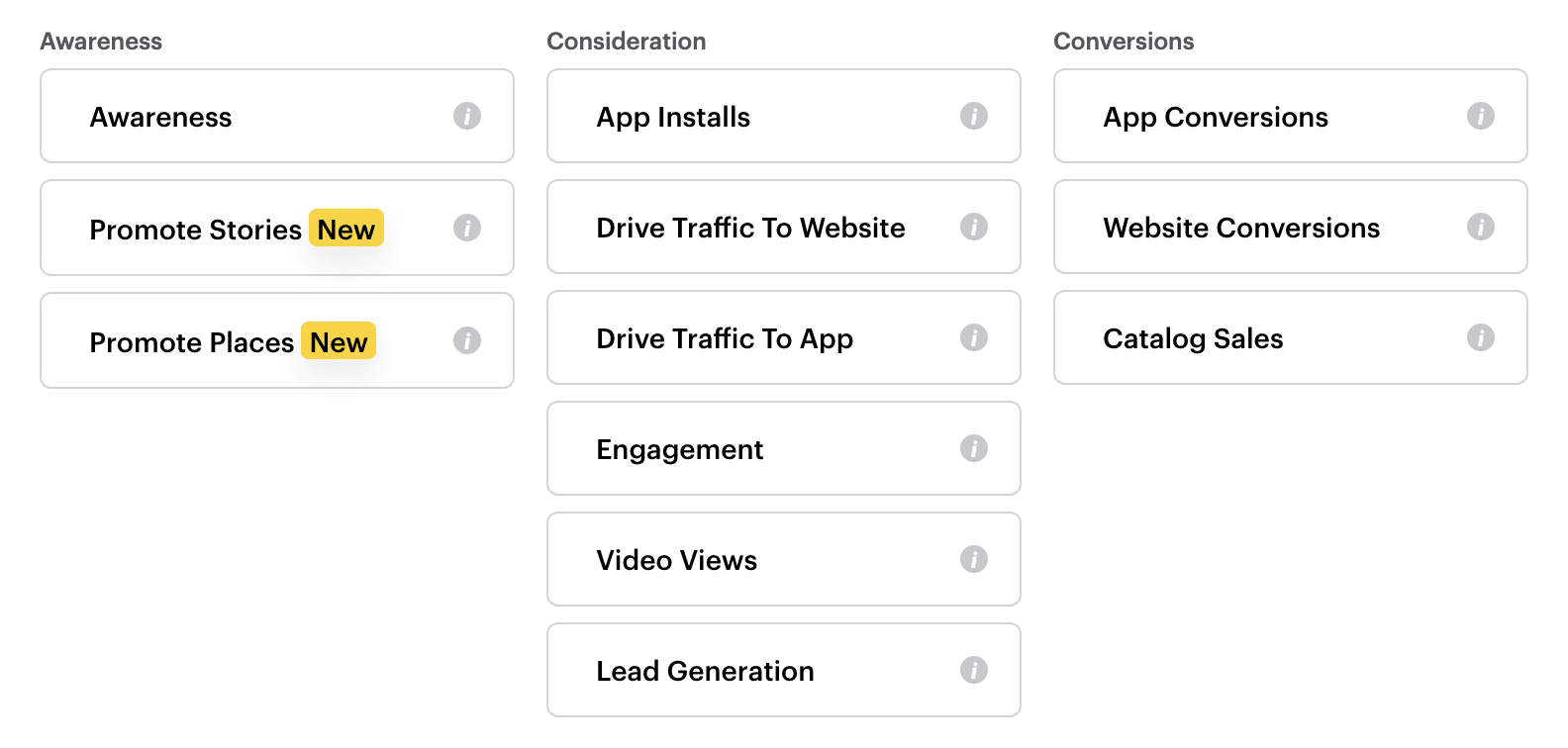
Task: Show info for Lead Generation objective
Action: tap(974, 670)
